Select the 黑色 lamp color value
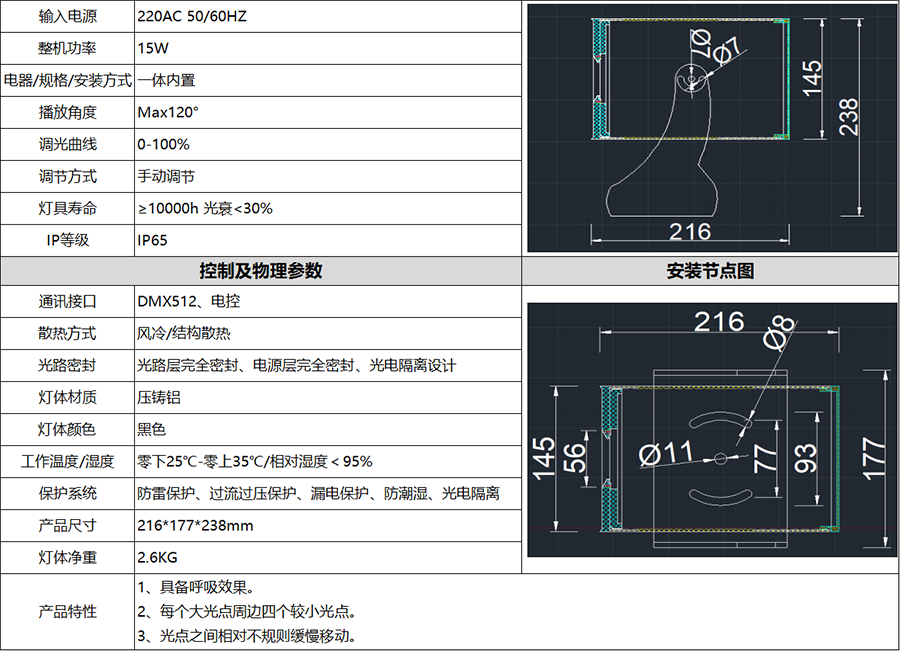900x651 pixels. point(152,430)
